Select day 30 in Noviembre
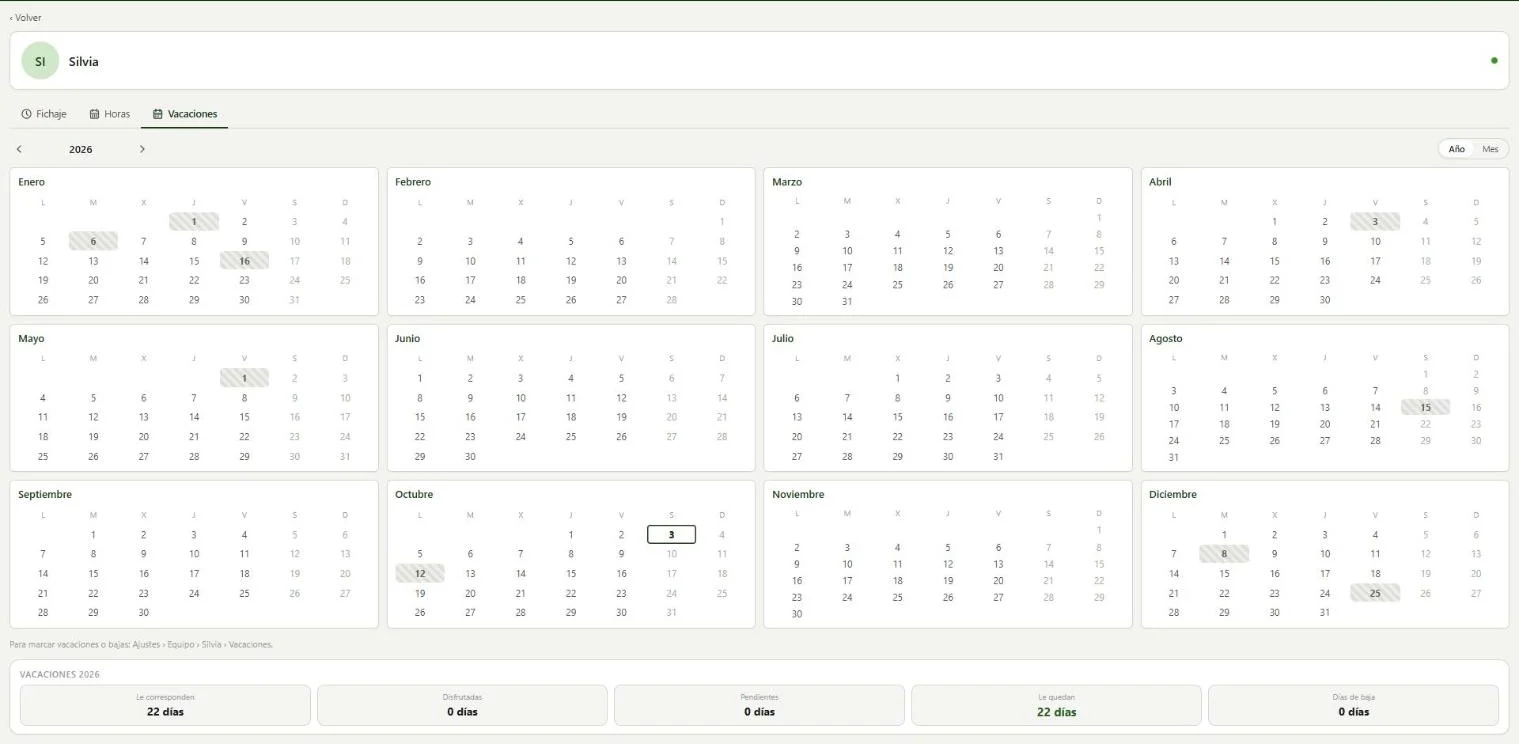Screen dimensions: 1519x744 click(797, 614)
